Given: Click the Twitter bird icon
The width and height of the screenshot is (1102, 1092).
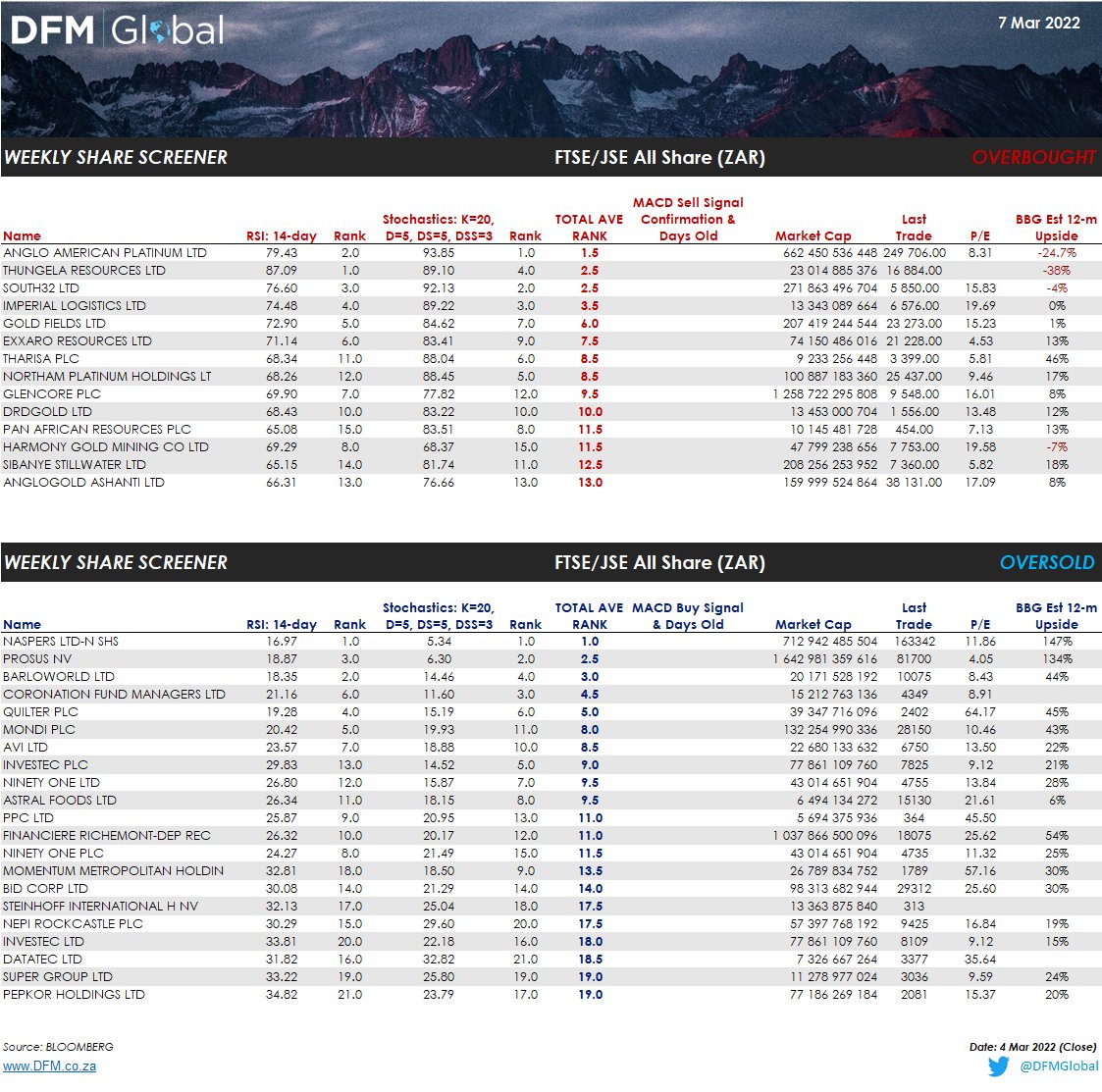Looking at the screenshot, I should click(x=998, y=1066).
